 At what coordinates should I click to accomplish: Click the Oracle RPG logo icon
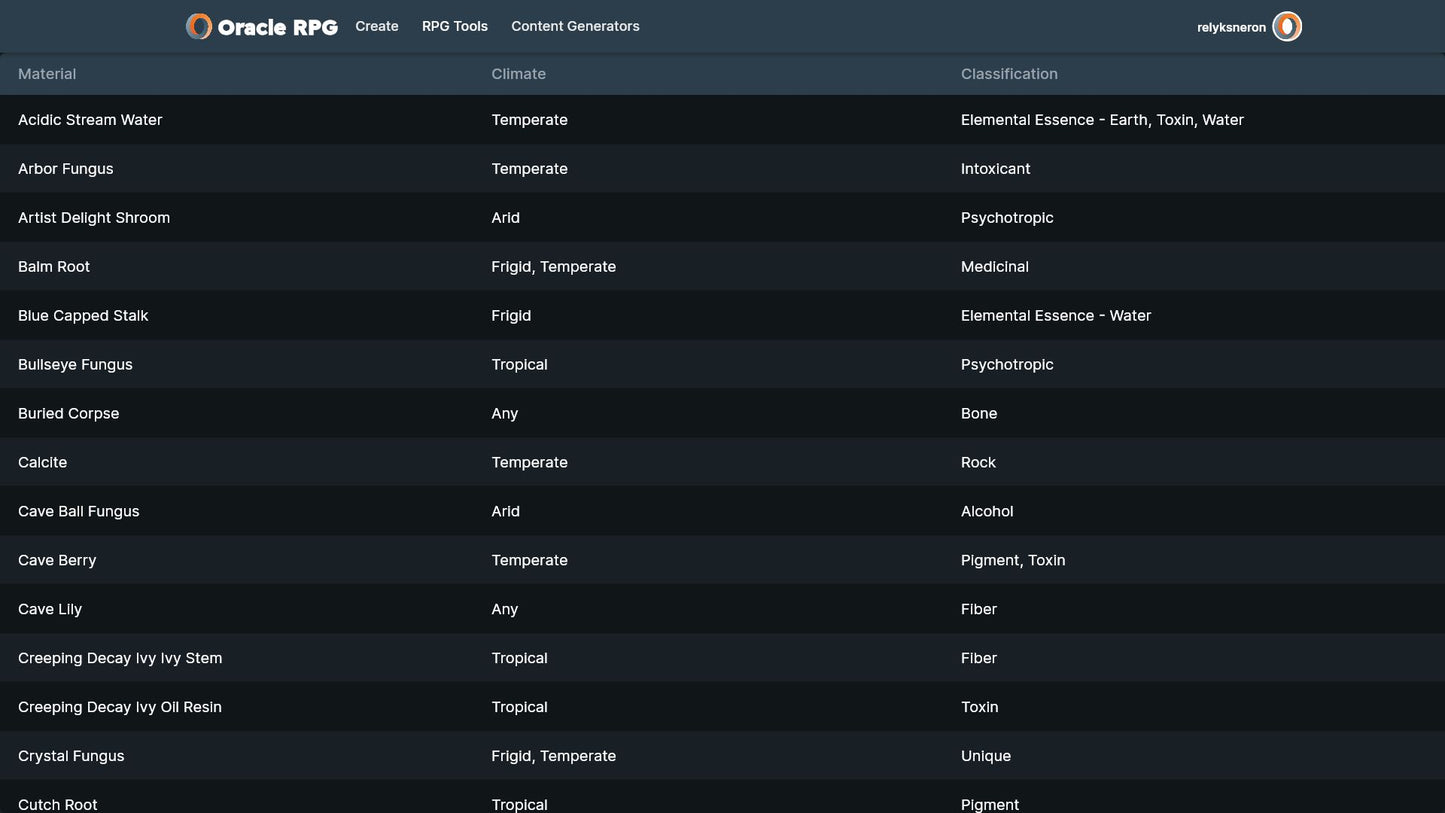(199, 27)
